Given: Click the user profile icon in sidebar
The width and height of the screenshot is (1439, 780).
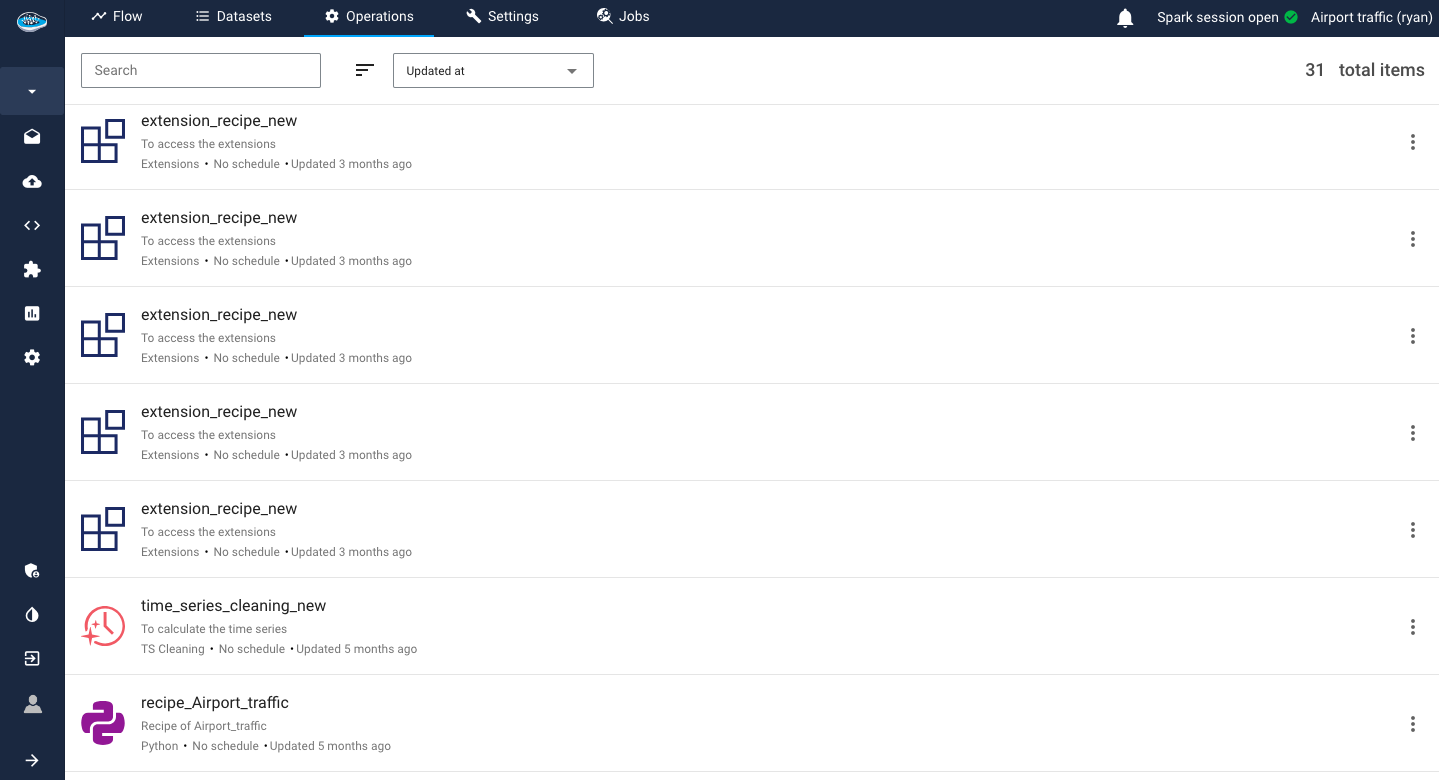Looking at the screenshot, I should [32, 704].
